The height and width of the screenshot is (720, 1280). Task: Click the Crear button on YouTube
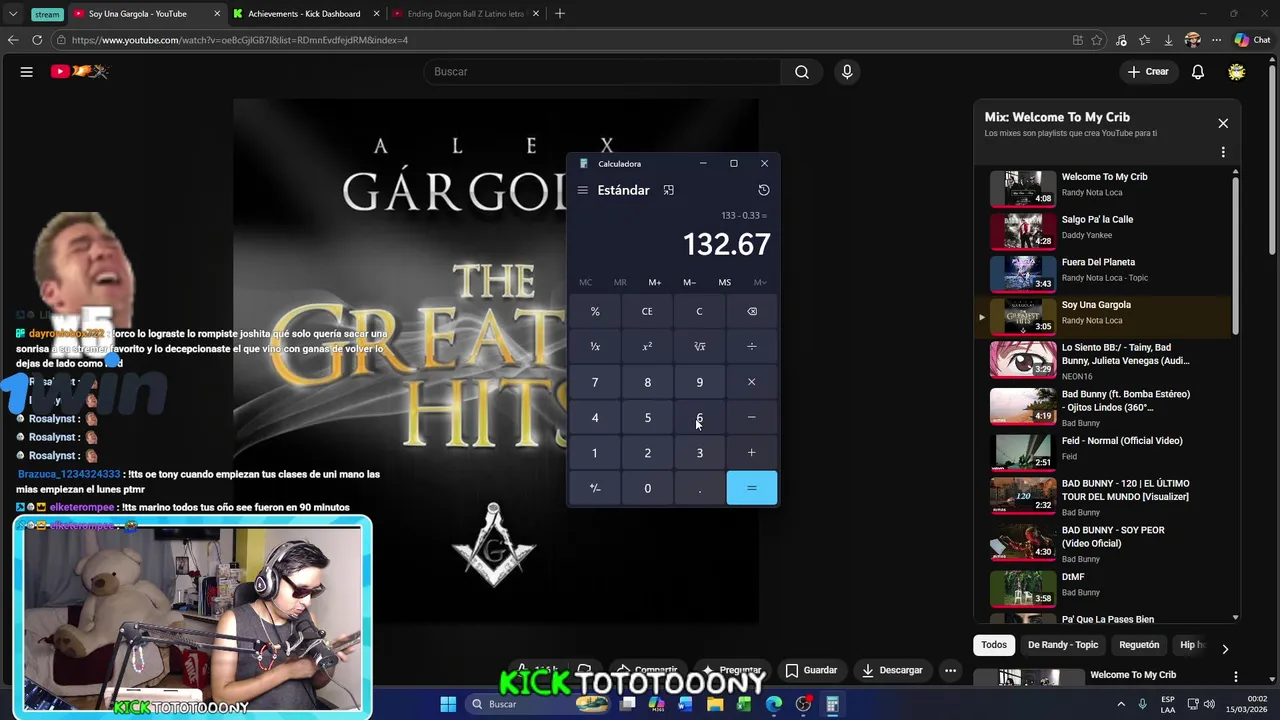pos(1148,72)
